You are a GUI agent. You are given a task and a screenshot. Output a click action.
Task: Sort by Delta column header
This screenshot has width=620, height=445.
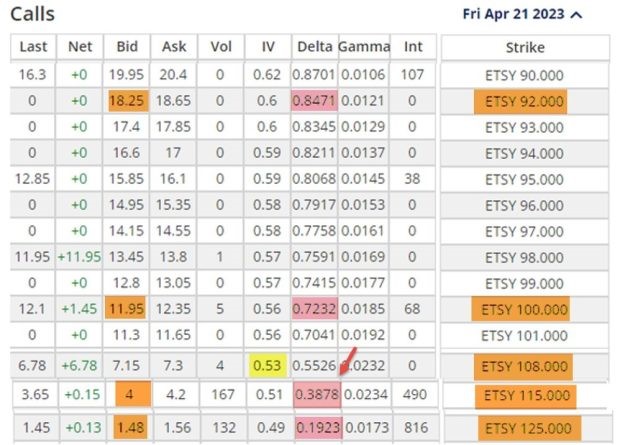(x=314, y=47)
